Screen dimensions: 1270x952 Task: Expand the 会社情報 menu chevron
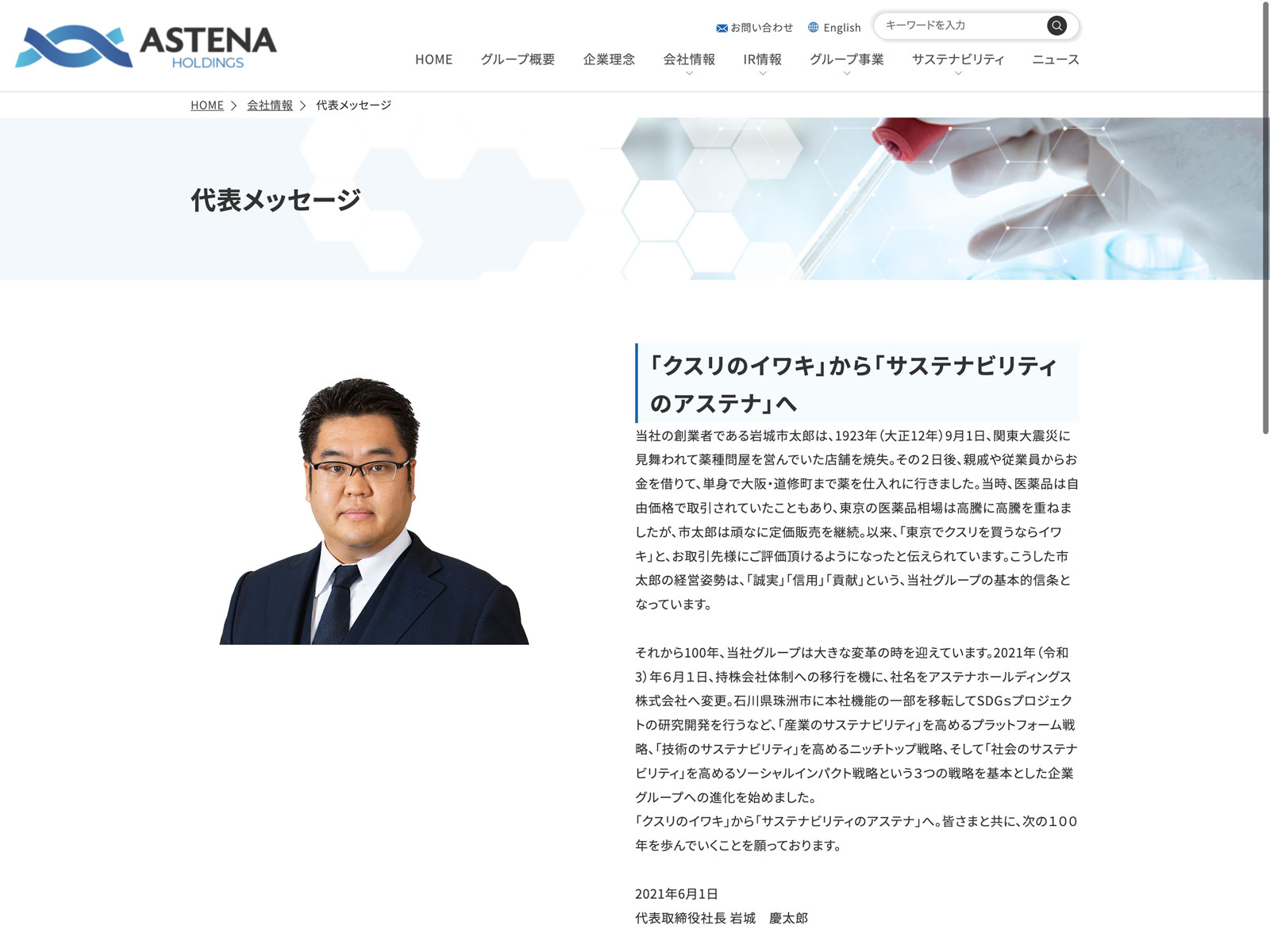pyautogui.click(x=689, y=74)
